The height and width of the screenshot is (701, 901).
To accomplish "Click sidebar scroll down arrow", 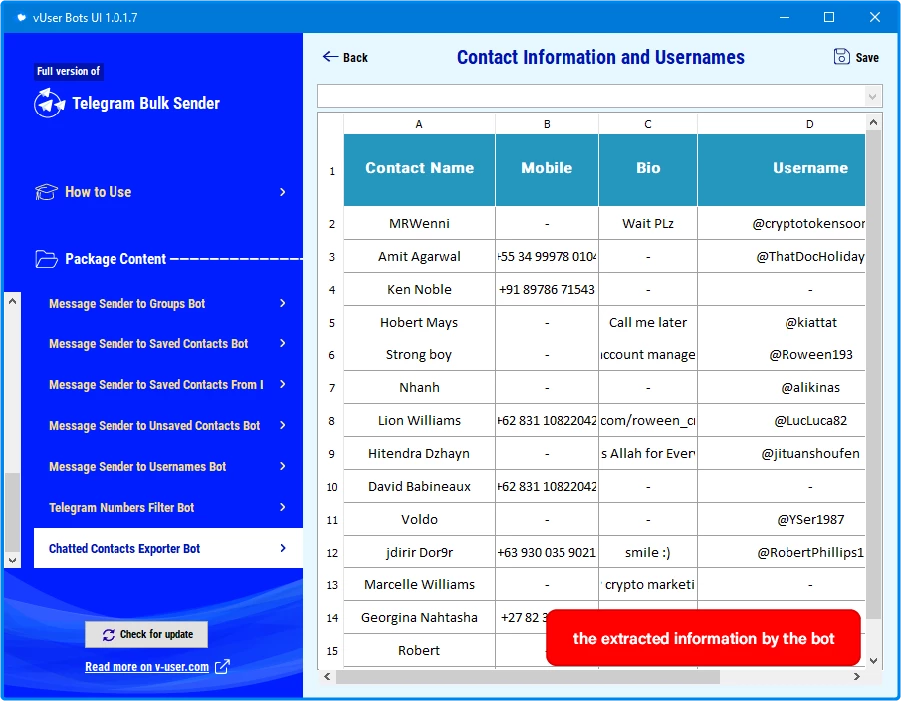I will (x=12, y=560).
